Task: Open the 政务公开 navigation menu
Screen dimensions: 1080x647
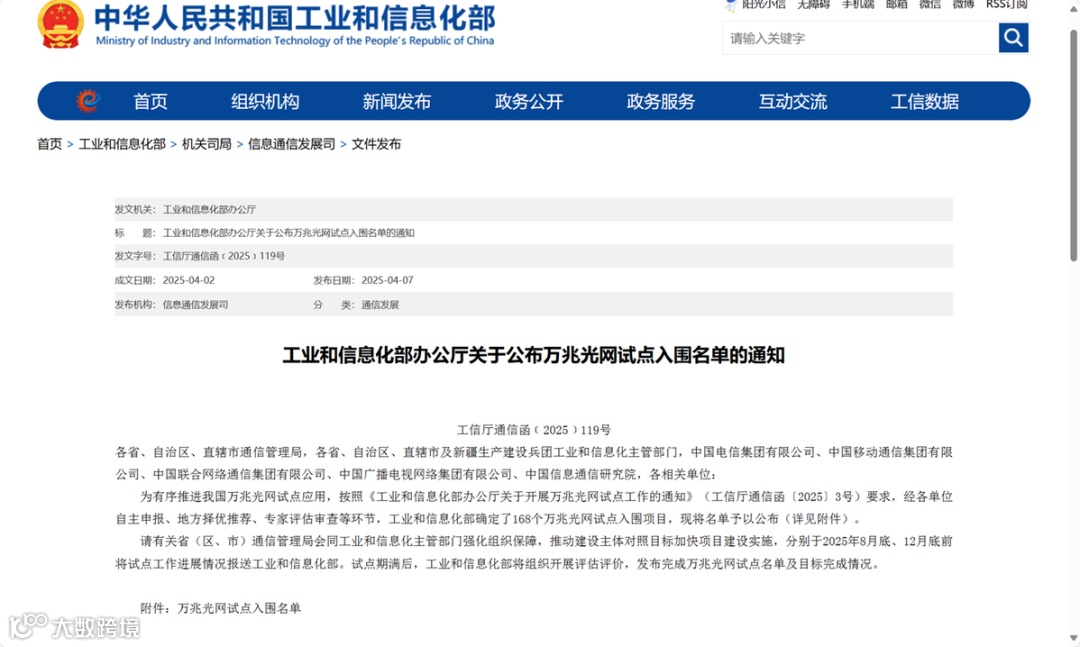Action: coord(529,101)
